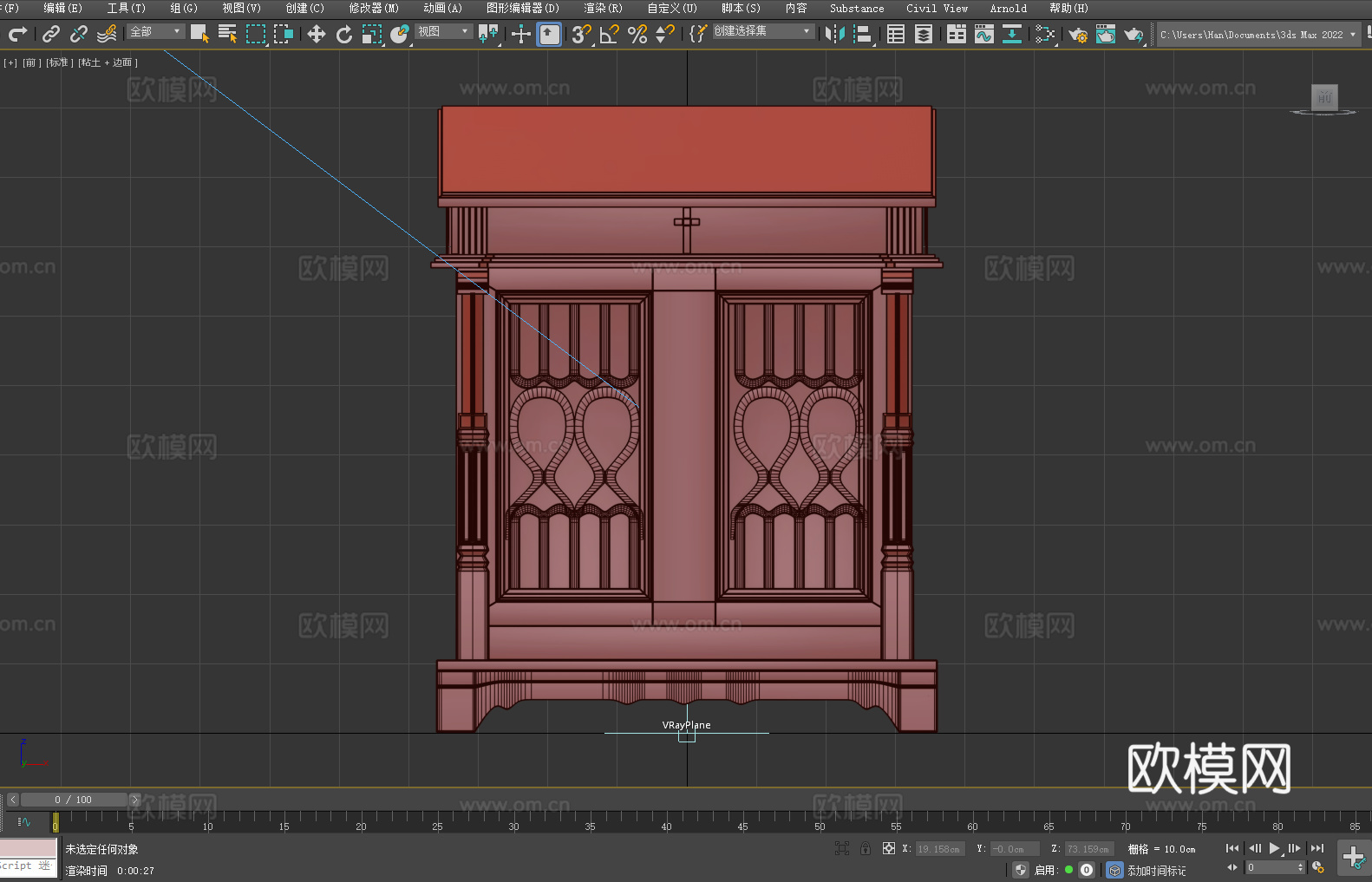Select the Place object tool
Image resolution: width=1372 pixels, height=882 pixels.
pyautogui.click(x=400, y=34)
